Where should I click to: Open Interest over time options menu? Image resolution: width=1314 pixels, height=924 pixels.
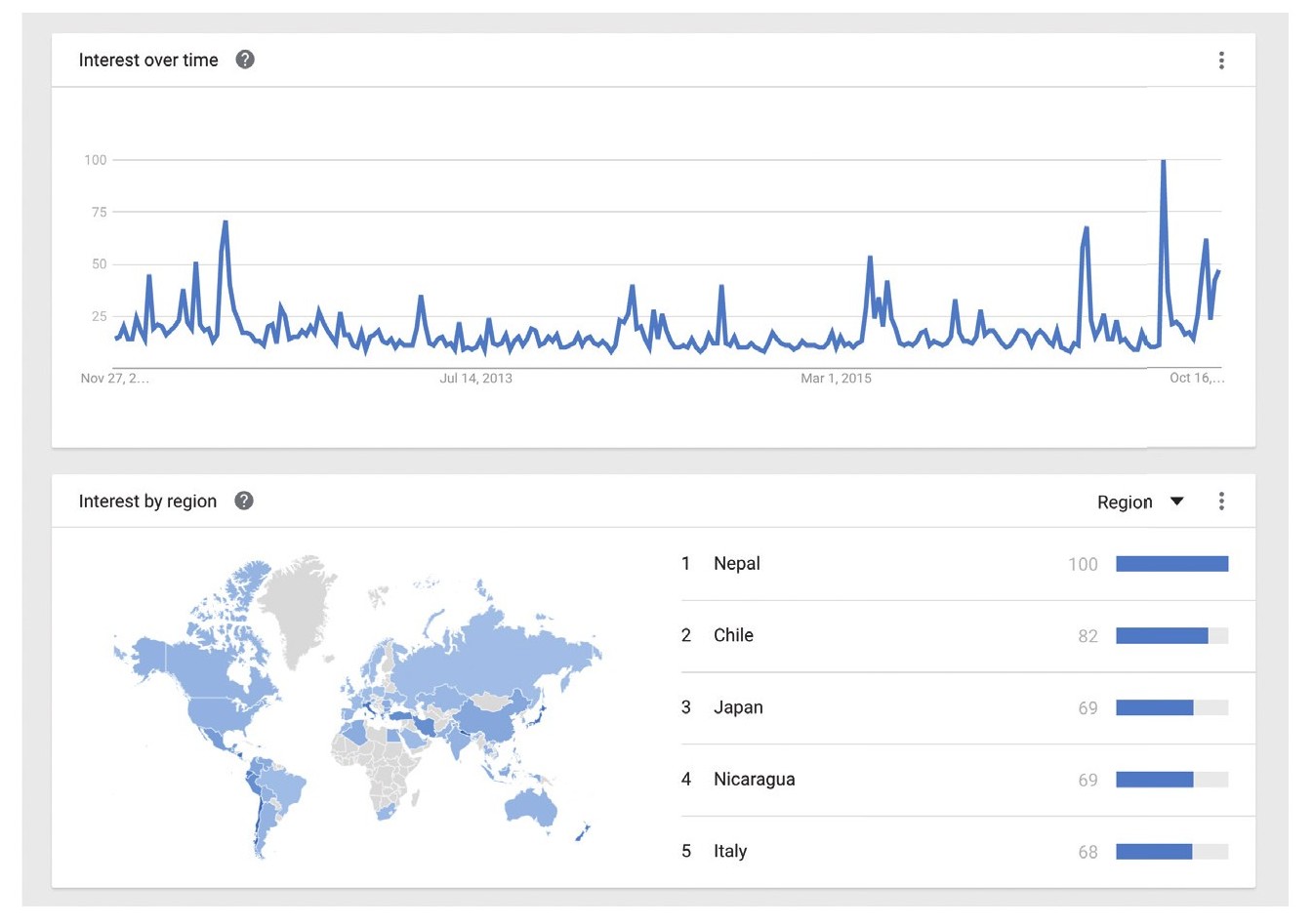click(1221, 60)
